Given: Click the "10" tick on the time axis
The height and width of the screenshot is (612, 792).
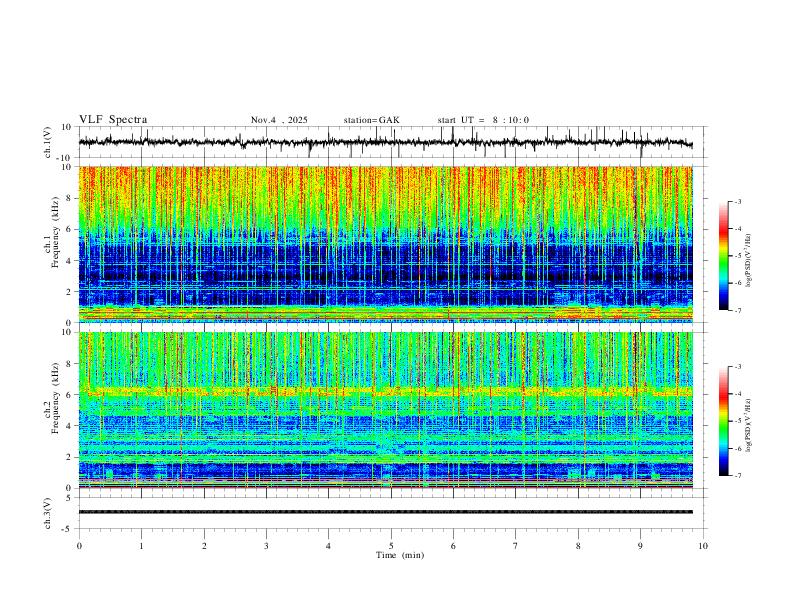Looking at the screenshot, I should [703, 546].
